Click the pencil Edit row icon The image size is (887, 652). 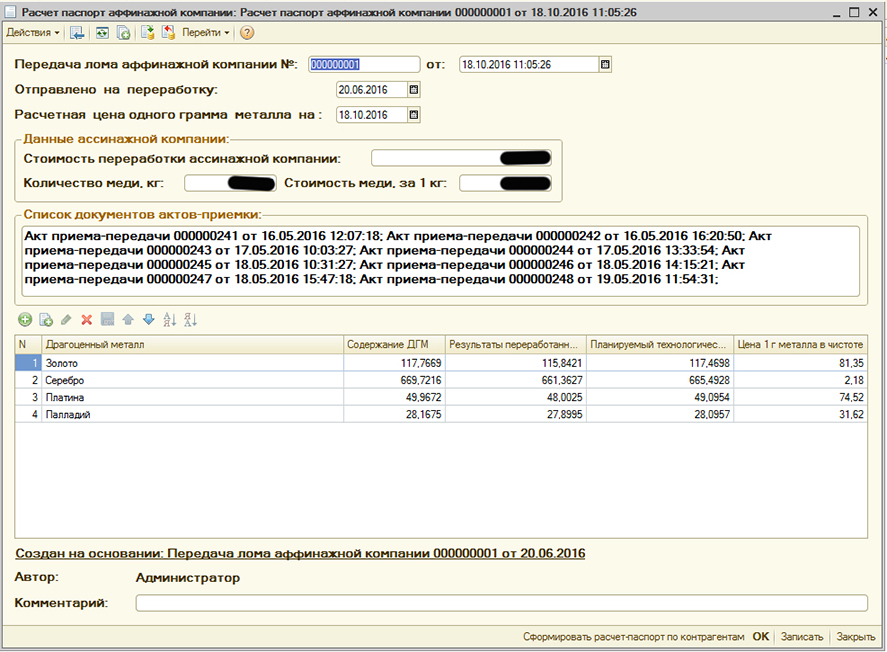click(66, 320)
